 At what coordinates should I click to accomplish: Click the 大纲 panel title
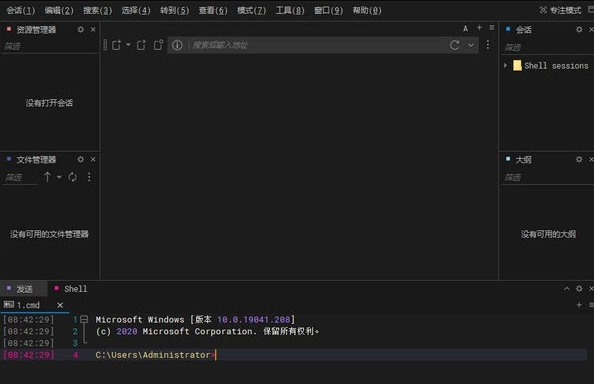click(x=523, y=160)
